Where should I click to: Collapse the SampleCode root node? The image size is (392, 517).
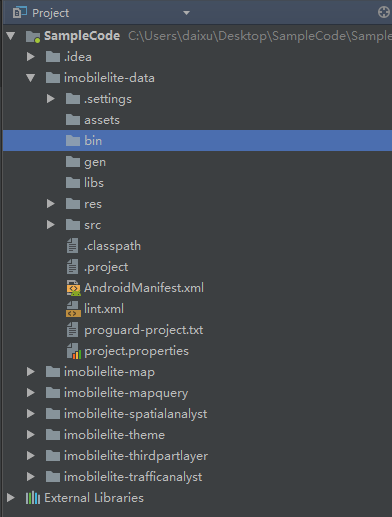11,36
